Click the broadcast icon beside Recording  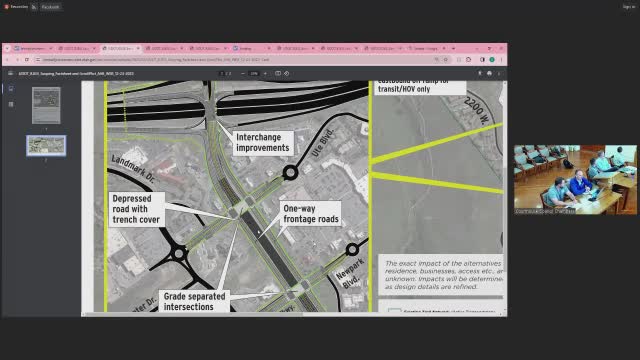[x=34, y=7]
